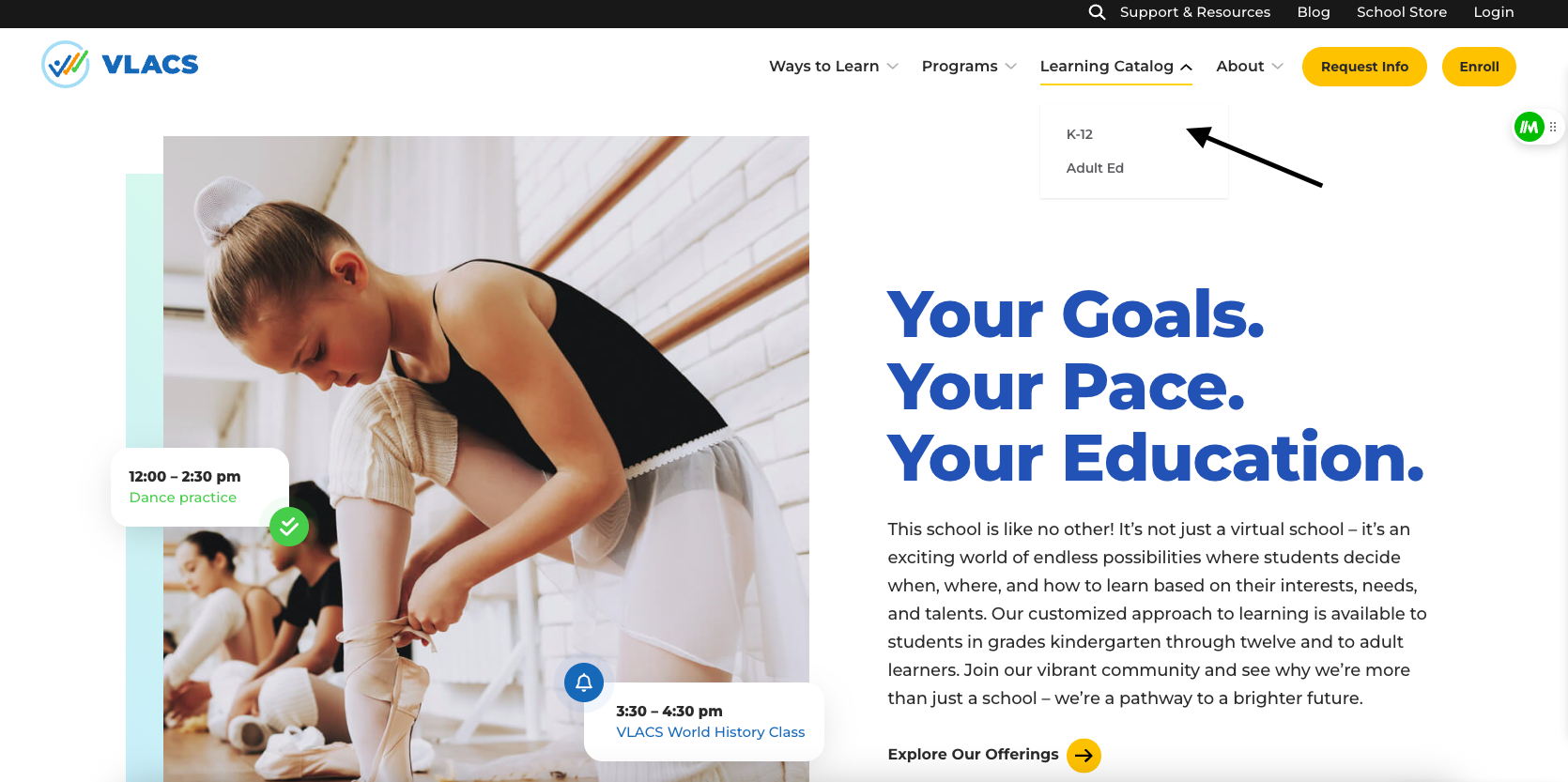Expand the Programs dropdown
Screen dimensions: 1568x782
969,67
